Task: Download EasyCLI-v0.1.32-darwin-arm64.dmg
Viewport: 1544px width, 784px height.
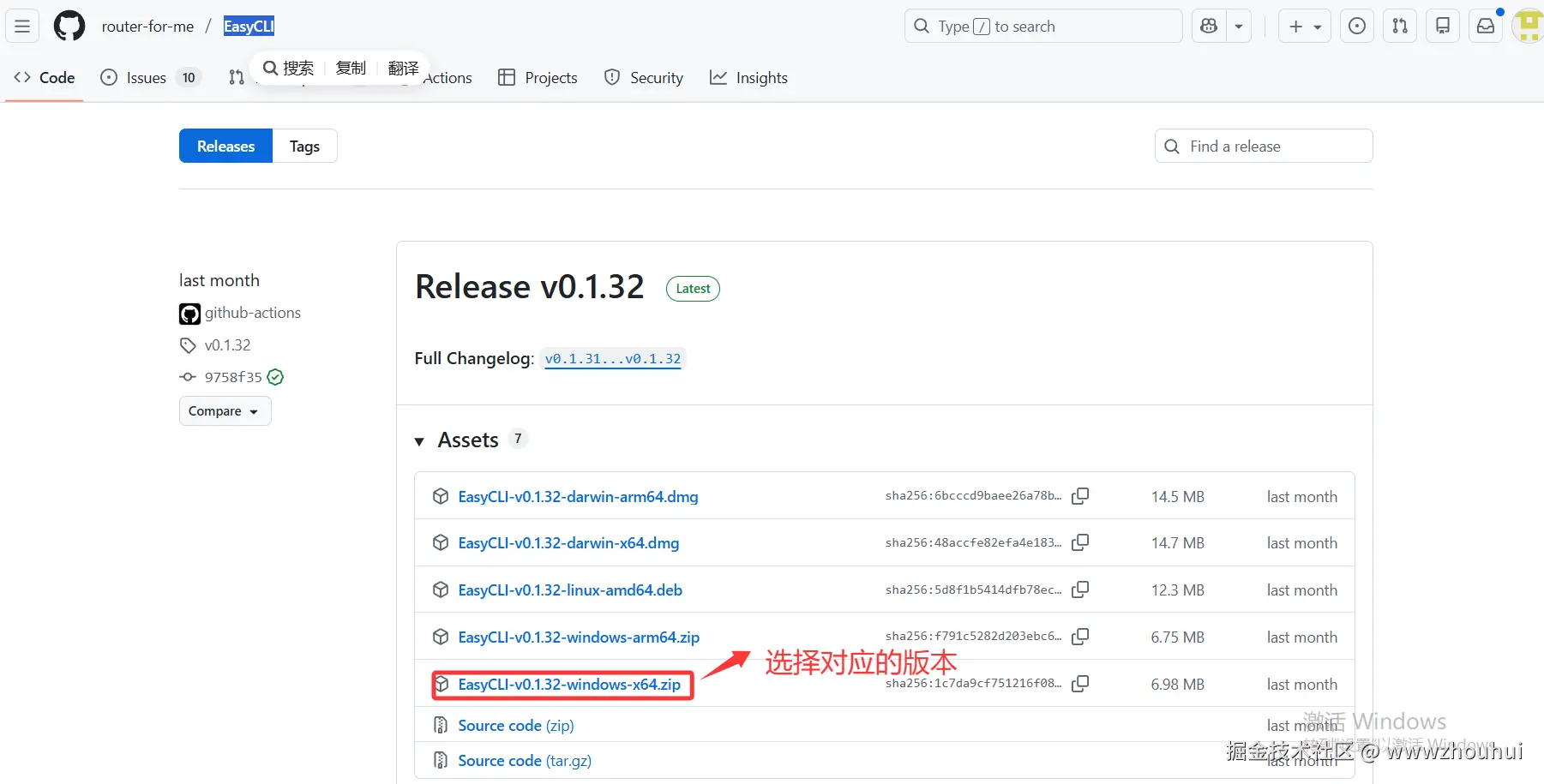Action: [578, 497]
